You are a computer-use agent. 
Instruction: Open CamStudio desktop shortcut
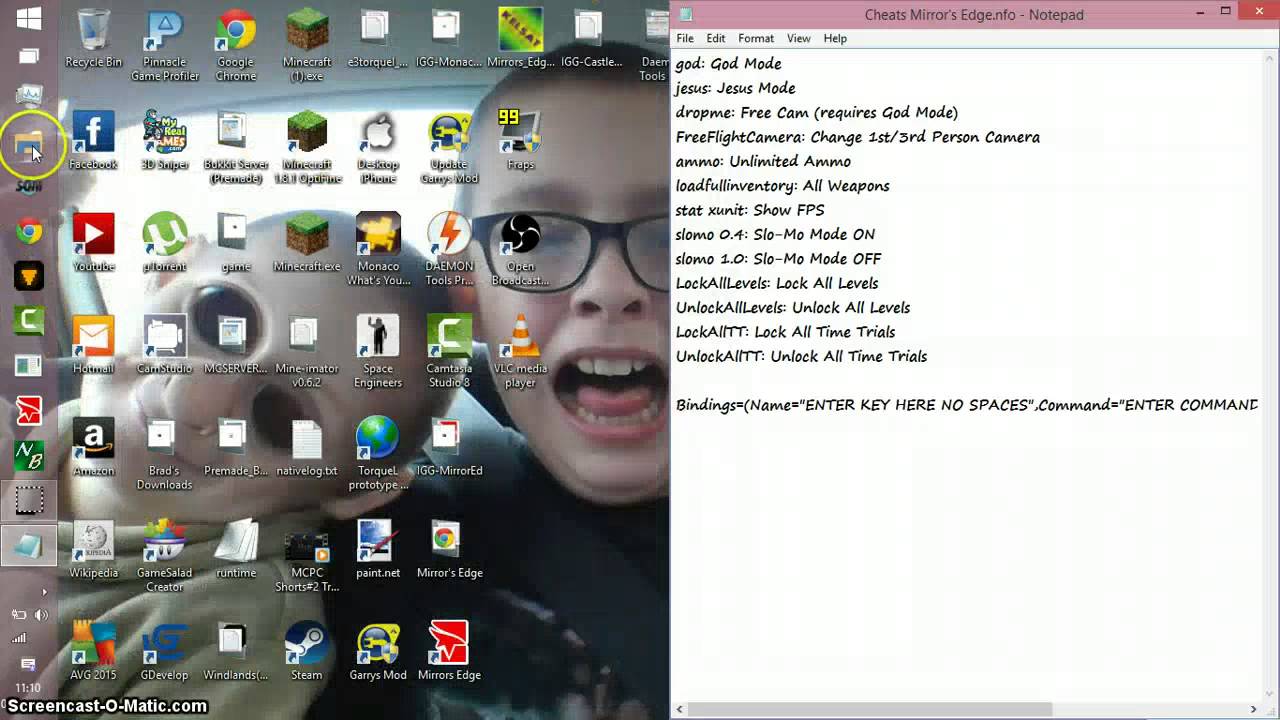click(165, 344)
